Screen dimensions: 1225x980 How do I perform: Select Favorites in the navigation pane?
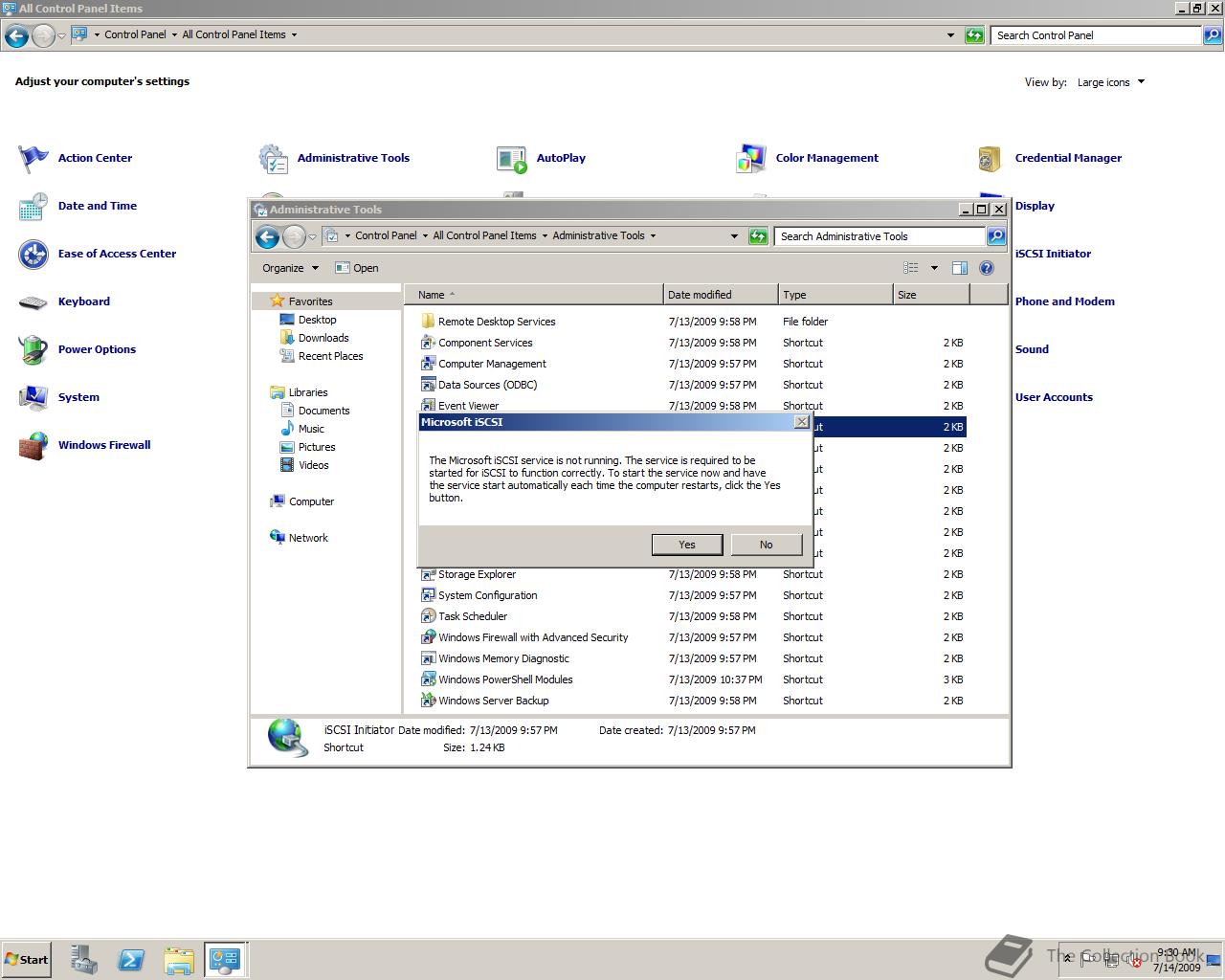[310, 301]
